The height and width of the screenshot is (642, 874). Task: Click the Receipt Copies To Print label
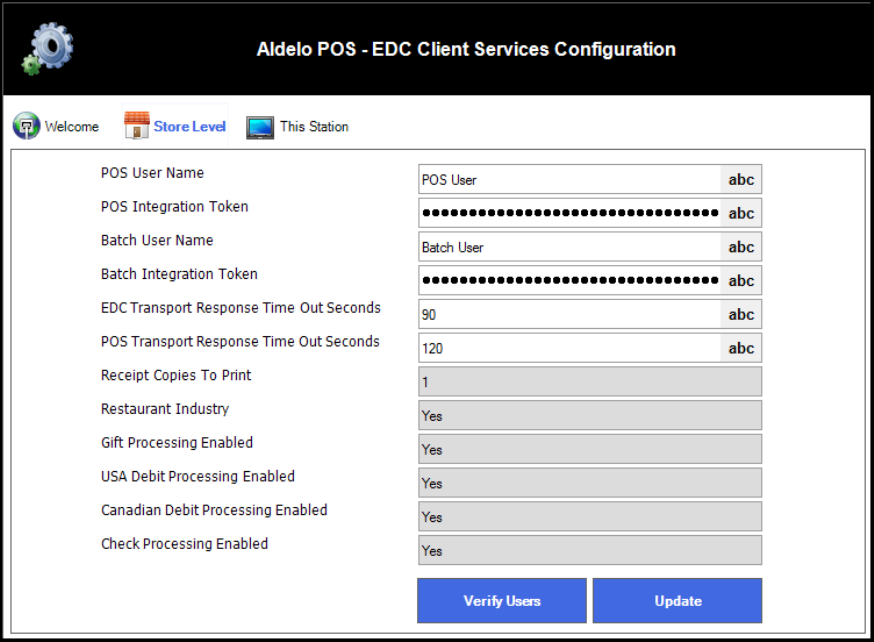pyautogui.click(x=176, y=375)
